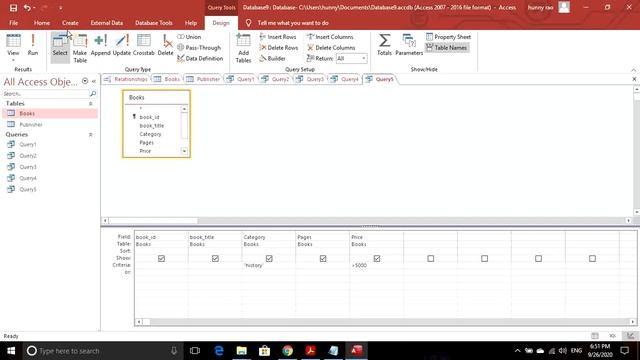Click Tell me what you want to do
Viewport: 640px width, 360px height.
click(x=293, y=23)
